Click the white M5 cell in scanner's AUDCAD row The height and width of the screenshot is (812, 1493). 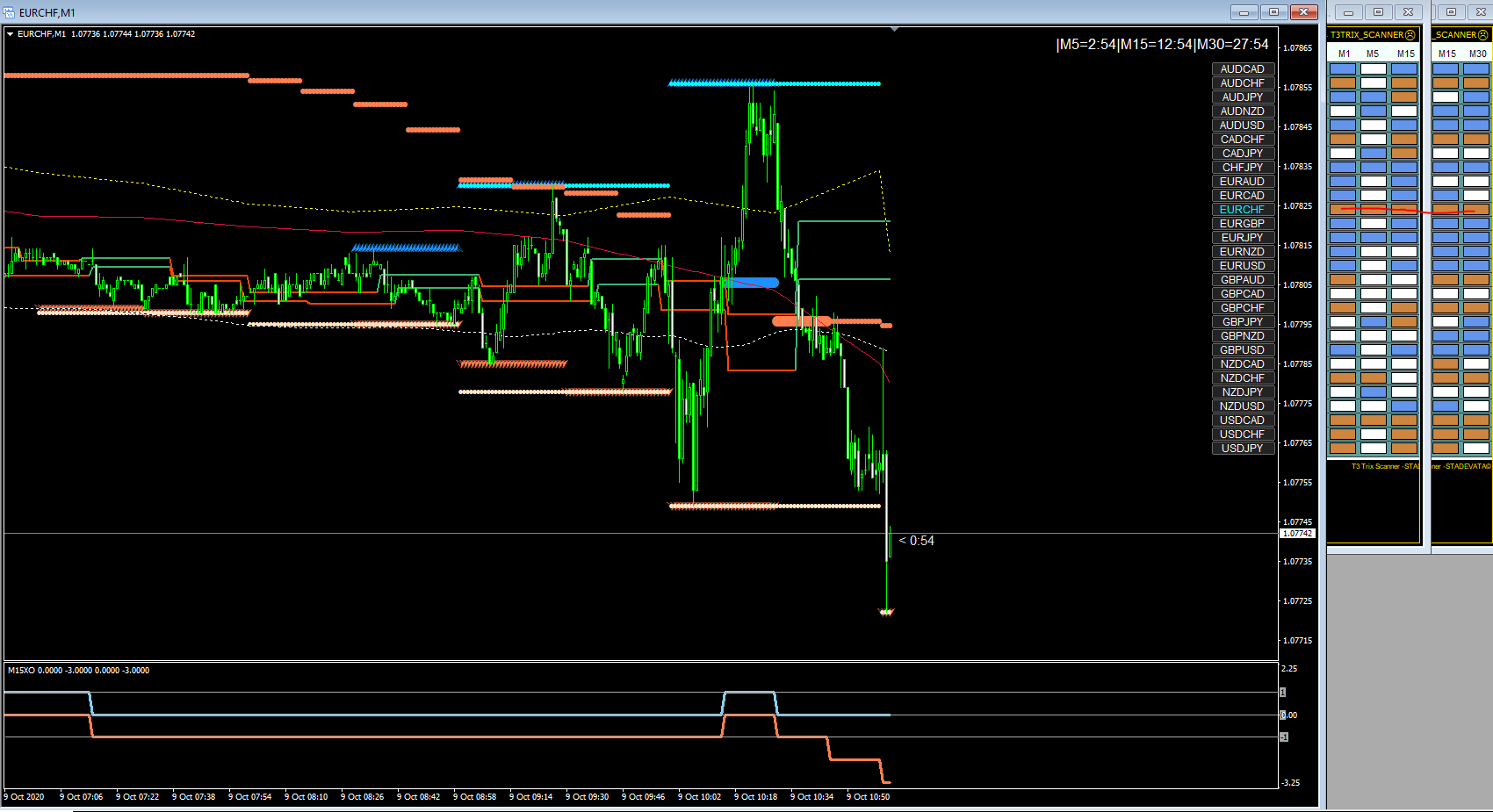coord(1374,69)
